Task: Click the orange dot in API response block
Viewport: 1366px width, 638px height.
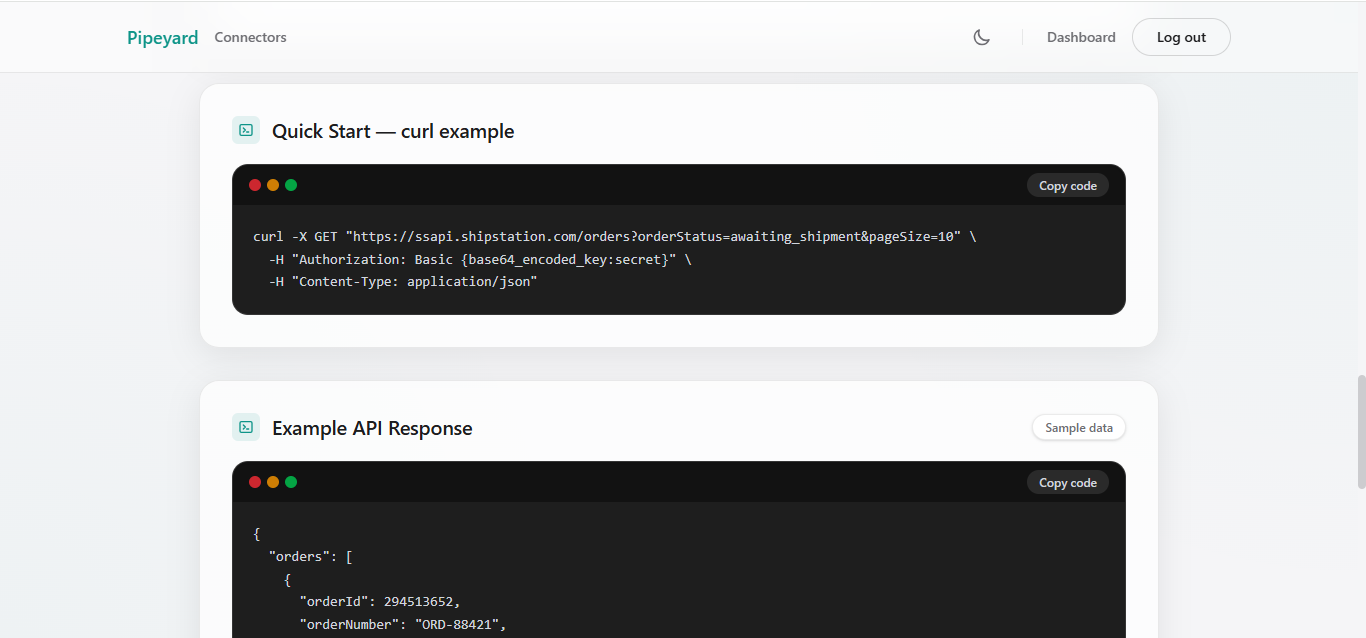Action: point(273,482)
